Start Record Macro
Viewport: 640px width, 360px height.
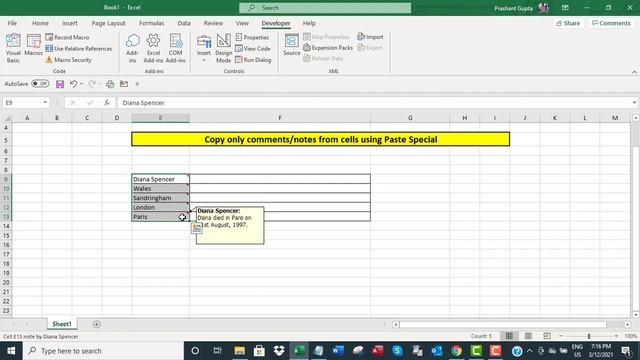point(67,37)
